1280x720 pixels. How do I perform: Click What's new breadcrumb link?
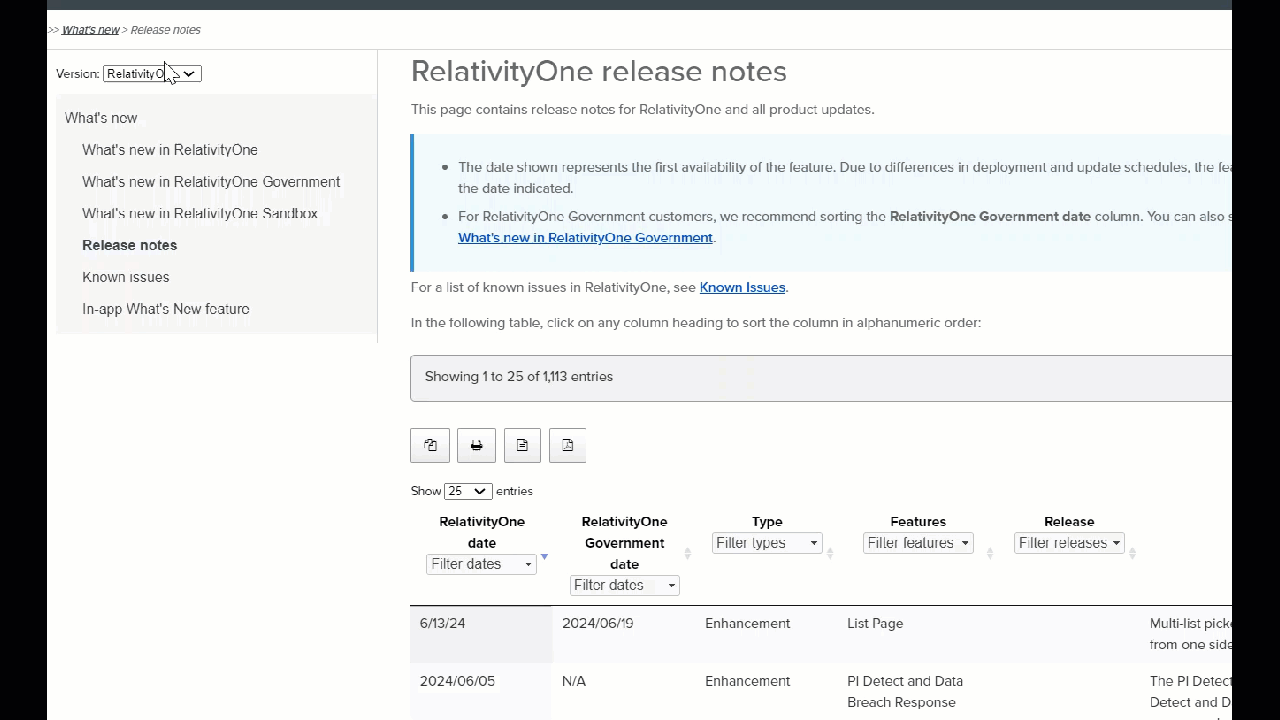click(x=91, y=30)
